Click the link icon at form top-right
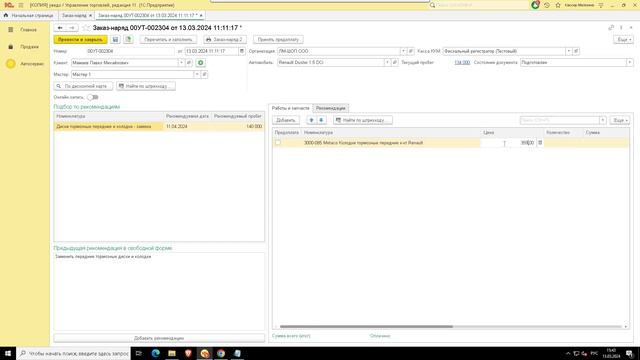Image resolution: width=640 pixels, height=360 pixels. (x=611, y=27)
